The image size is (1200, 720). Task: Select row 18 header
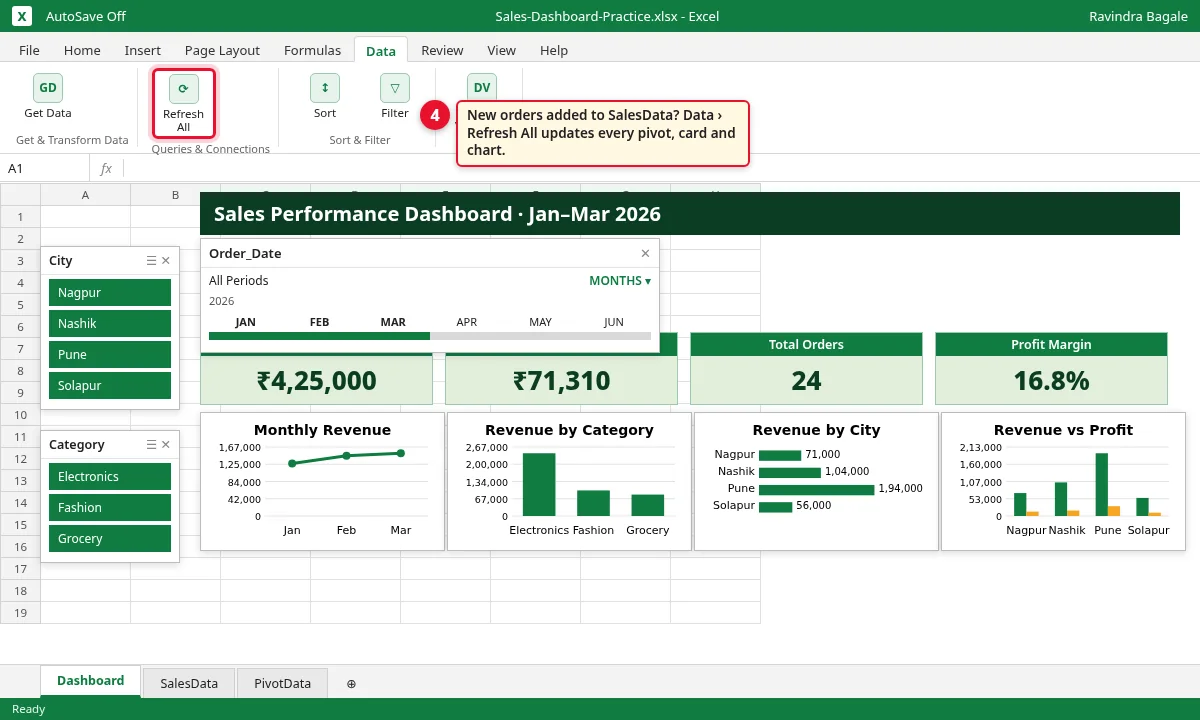(x=20, y=590)
